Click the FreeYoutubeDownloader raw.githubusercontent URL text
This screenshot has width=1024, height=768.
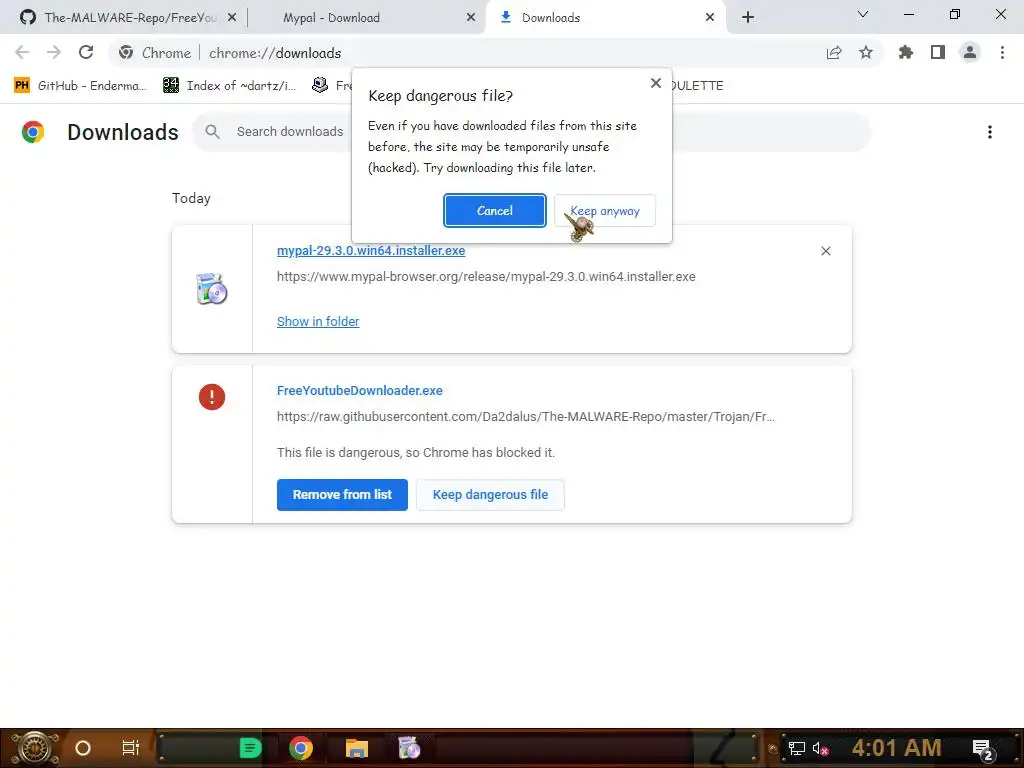click(x=526, y=417)
